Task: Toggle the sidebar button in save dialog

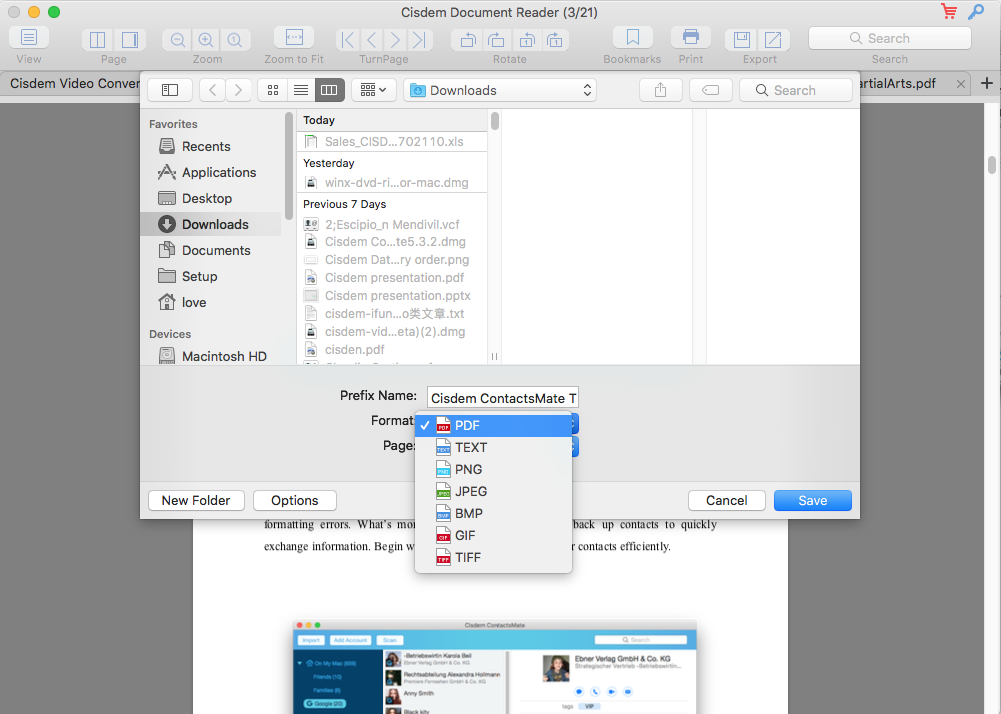Action: 170,90
